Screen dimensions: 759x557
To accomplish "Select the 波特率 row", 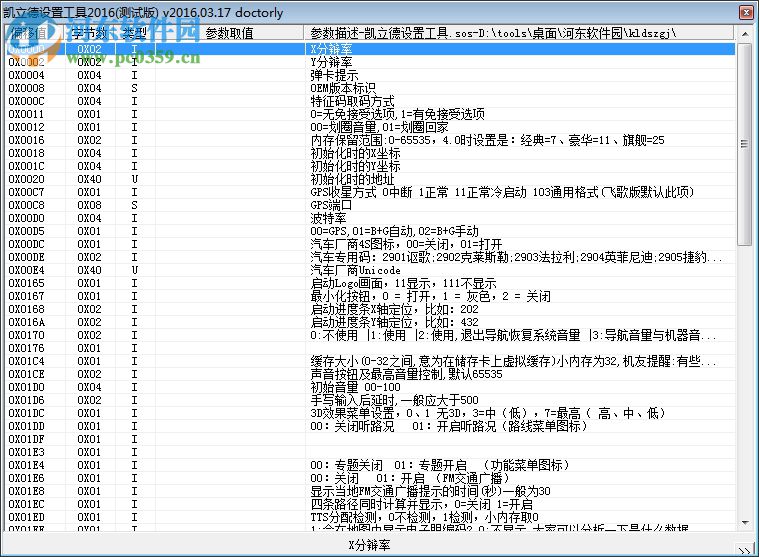I will 371,218.
